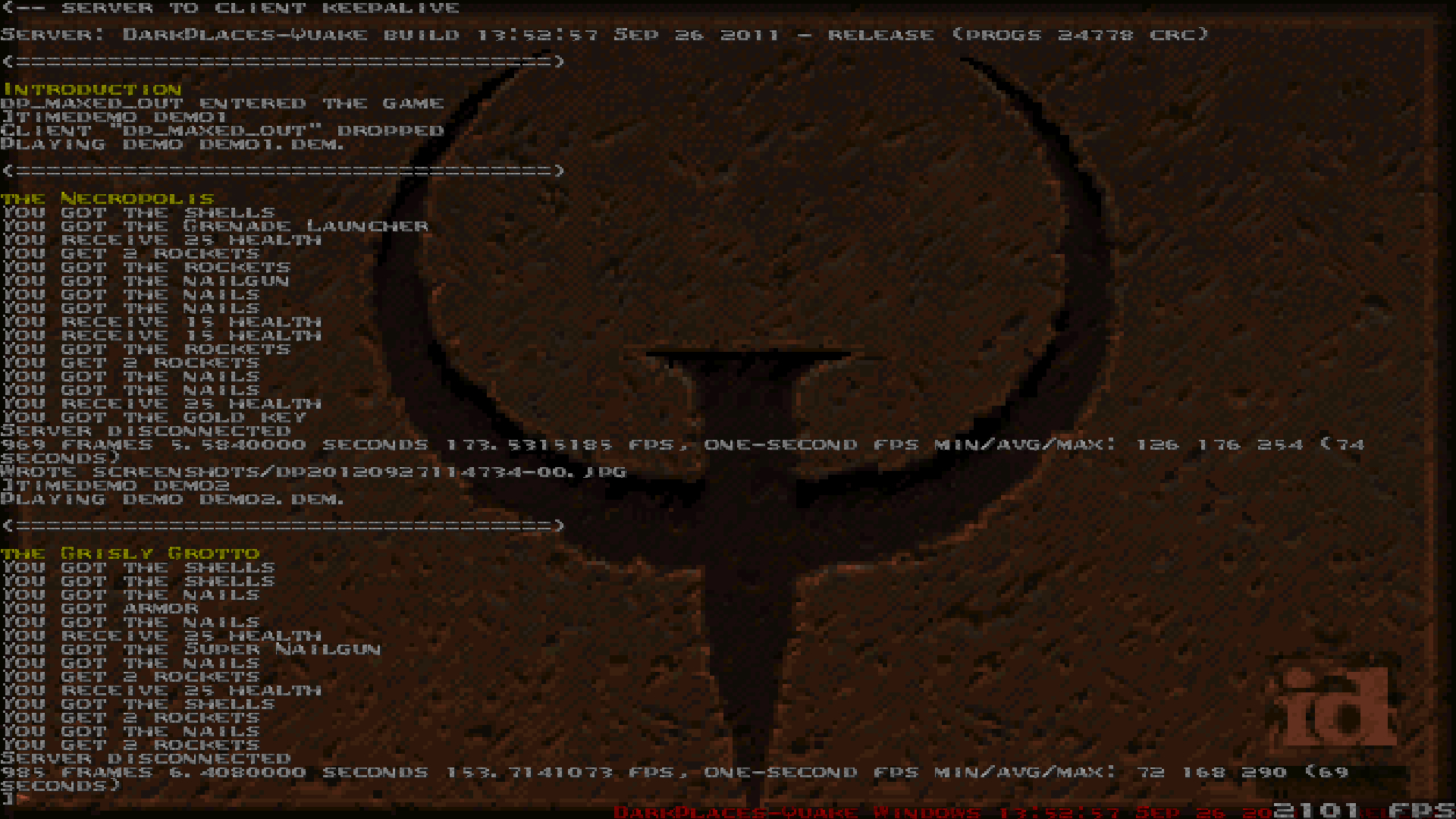Click 'You got the Super Nailgun' line
The height and width of the screenshot is (819, 1456).
click(191, 649)
